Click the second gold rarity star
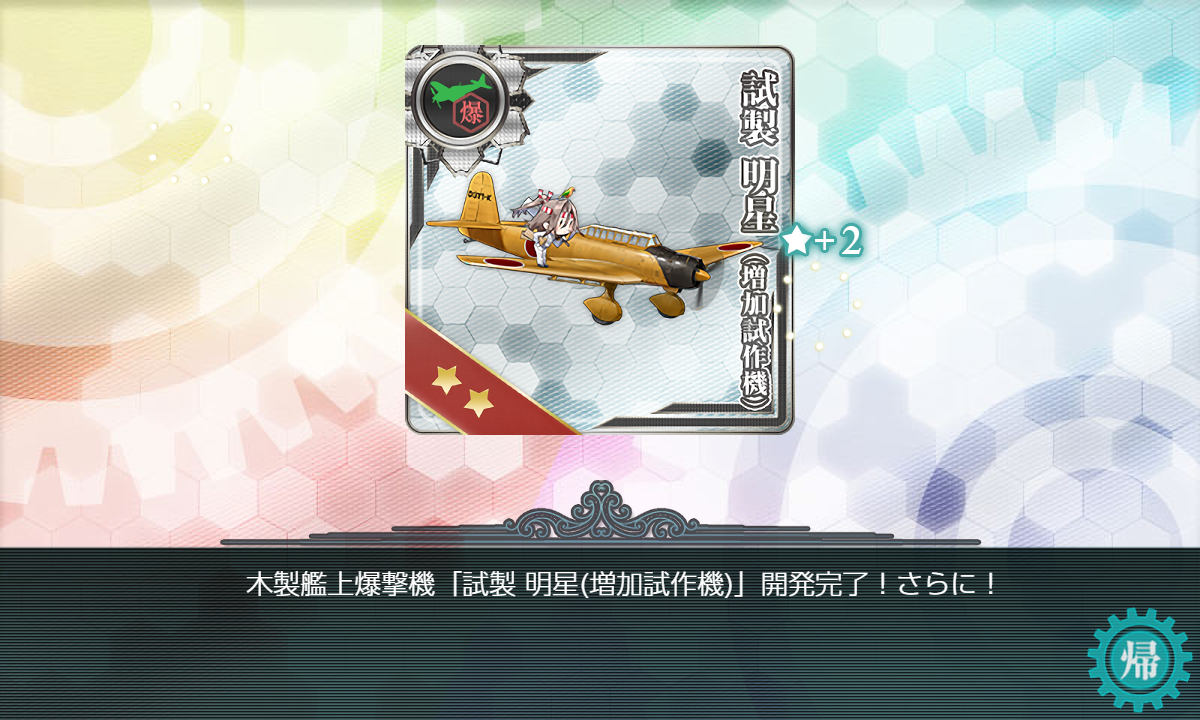This screenshot has height=720, width=1200. click(x=479, y=402)
